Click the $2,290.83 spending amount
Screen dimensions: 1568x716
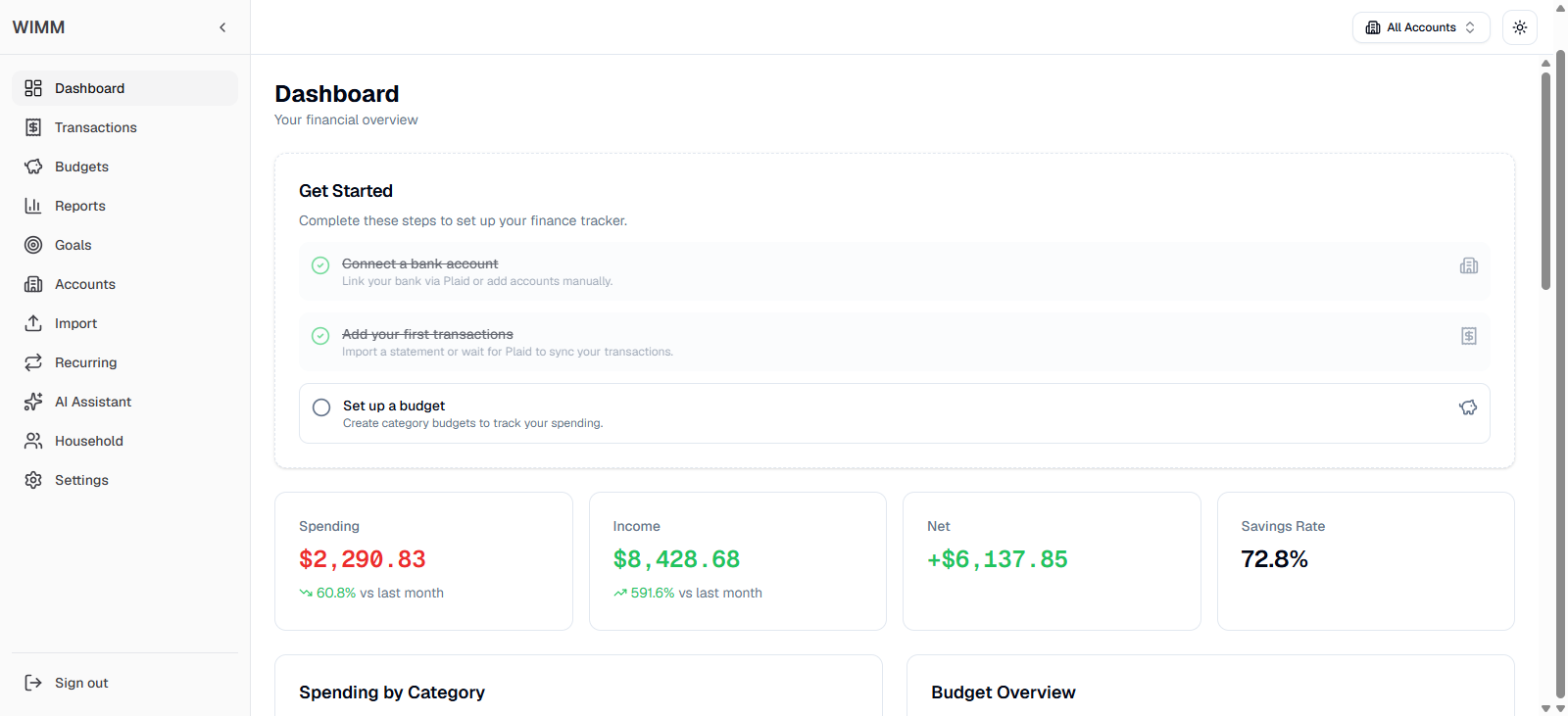pyautogui.click(x=363, y=559)
